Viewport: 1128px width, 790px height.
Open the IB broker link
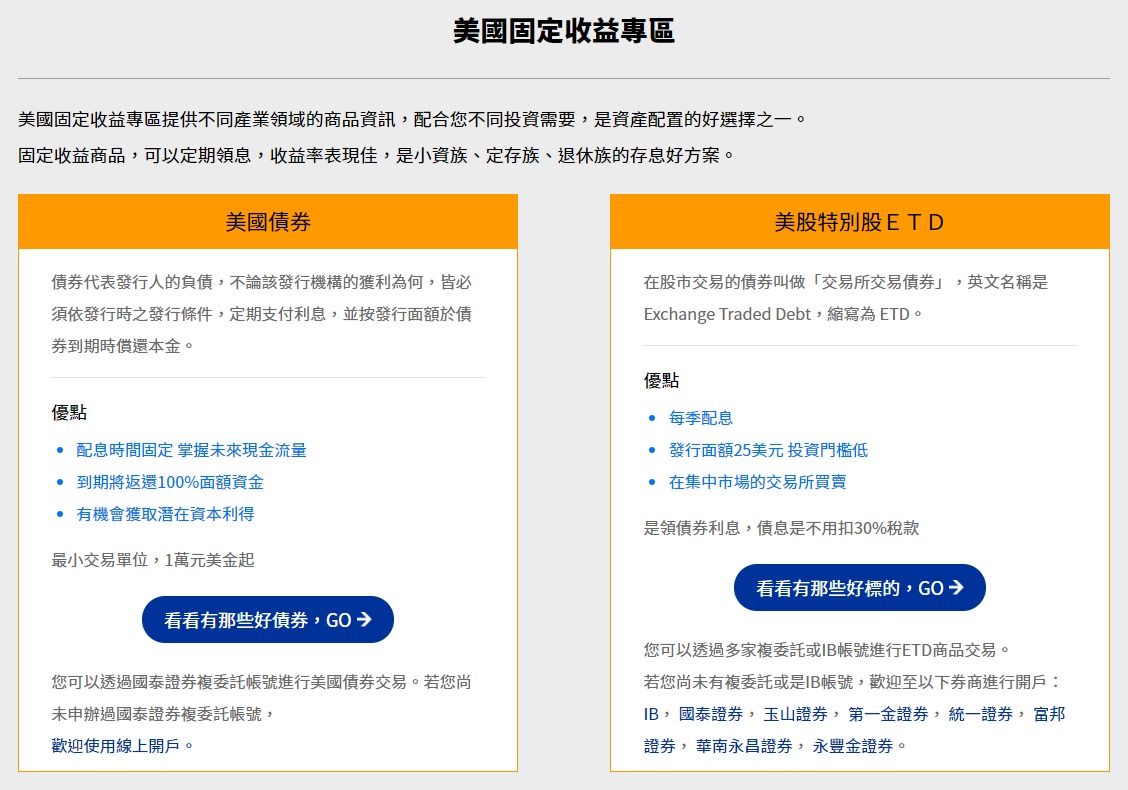coord(651,714)
